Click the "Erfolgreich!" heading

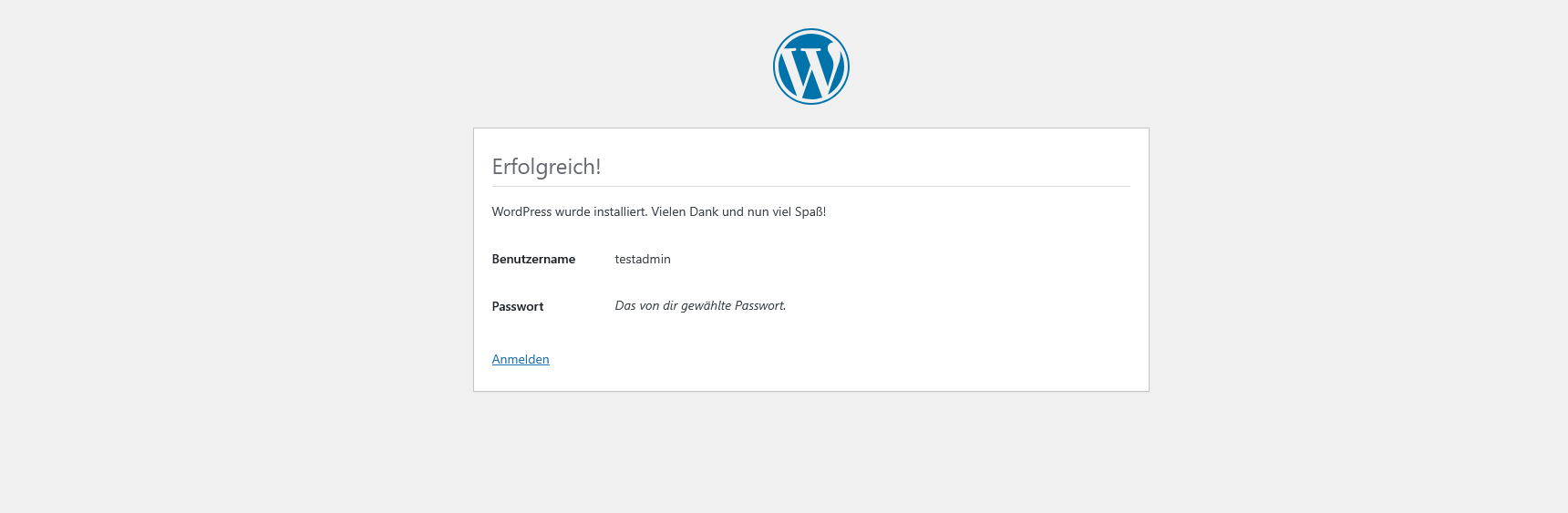pos(546,167)
